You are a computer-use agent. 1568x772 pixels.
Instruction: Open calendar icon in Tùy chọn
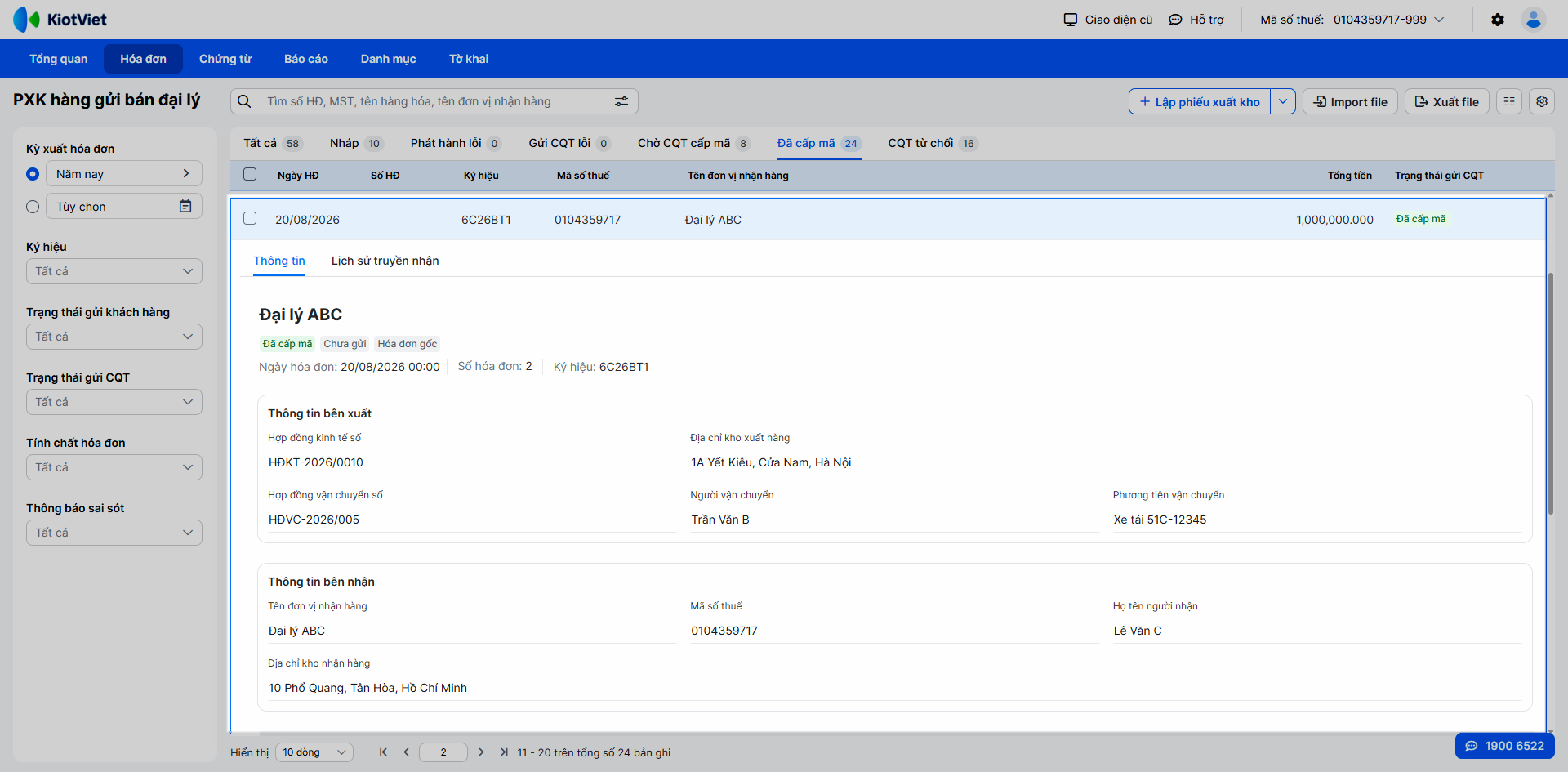(x=185, y=206)
